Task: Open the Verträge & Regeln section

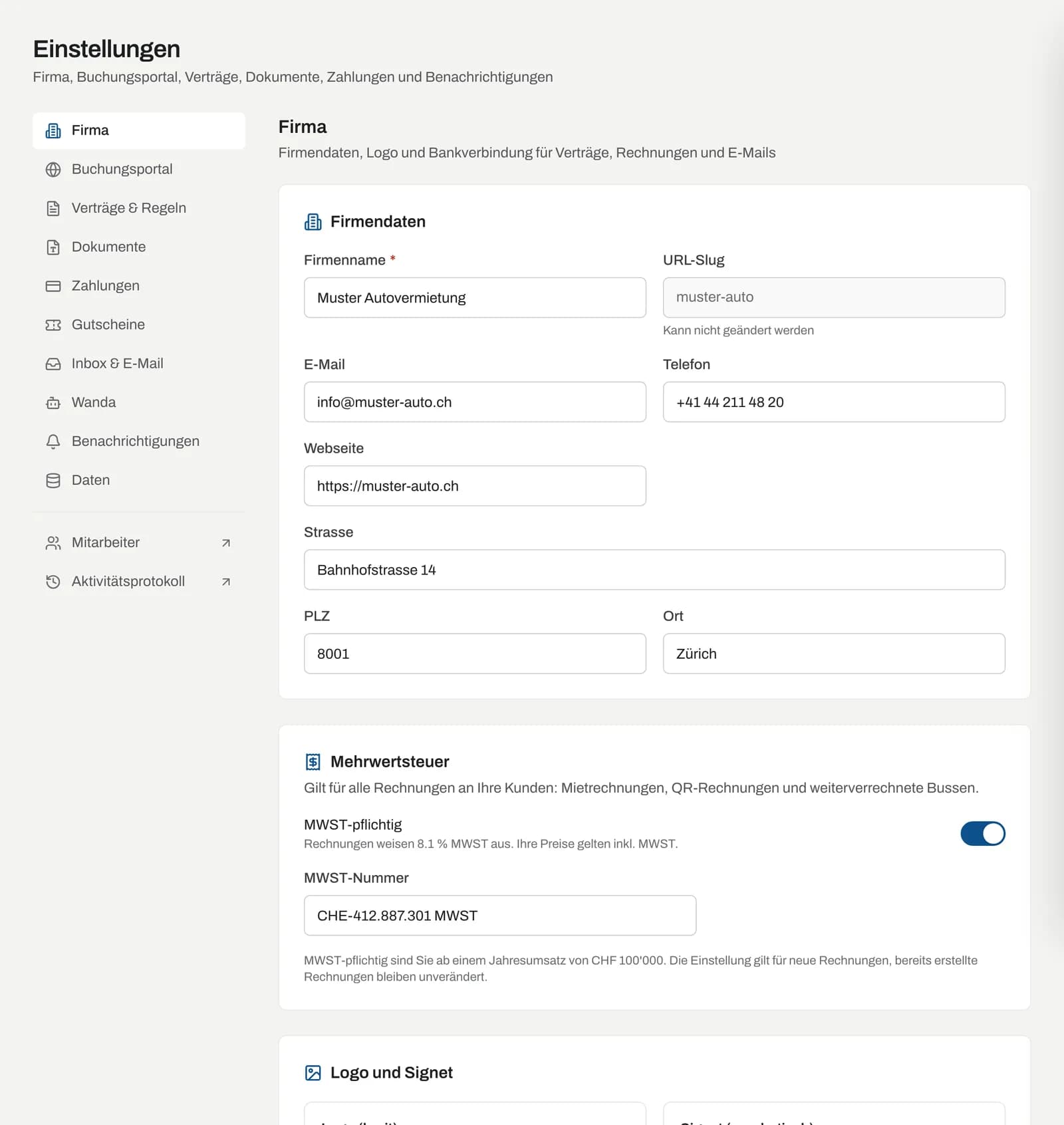Action: click(139, 208)
